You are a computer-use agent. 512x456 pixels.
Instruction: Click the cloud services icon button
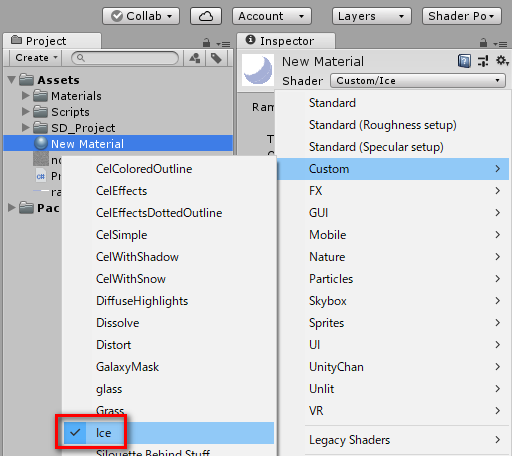[x=206, y=16]
